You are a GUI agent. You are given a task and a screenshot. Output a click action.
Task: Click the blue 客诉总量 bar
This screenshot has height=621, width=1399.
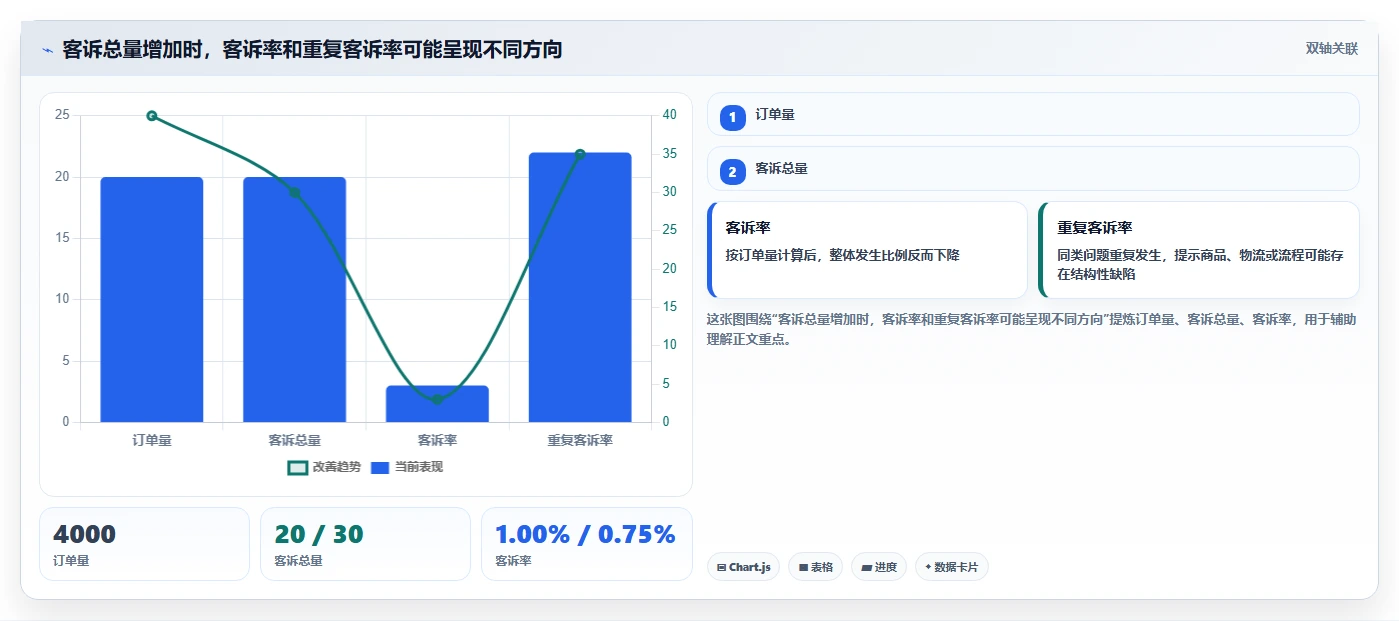pyautogui.click(x=295, y=300)
